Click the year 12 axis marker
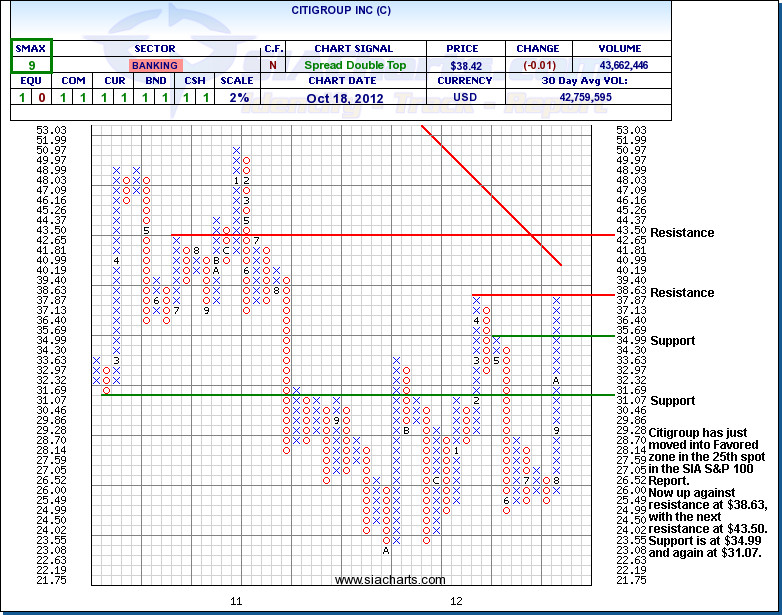Screen dimensions: 782x615 point(456,601)
